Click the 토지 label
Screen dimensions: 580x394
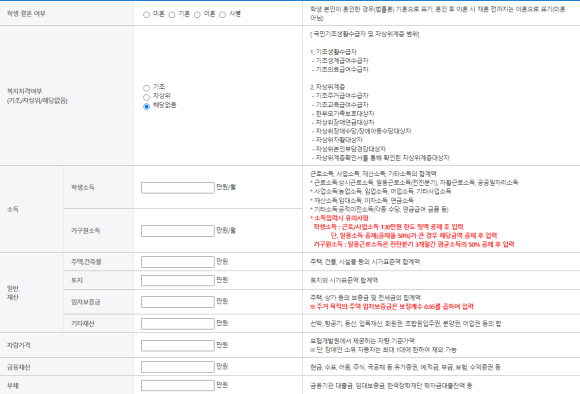77,280
